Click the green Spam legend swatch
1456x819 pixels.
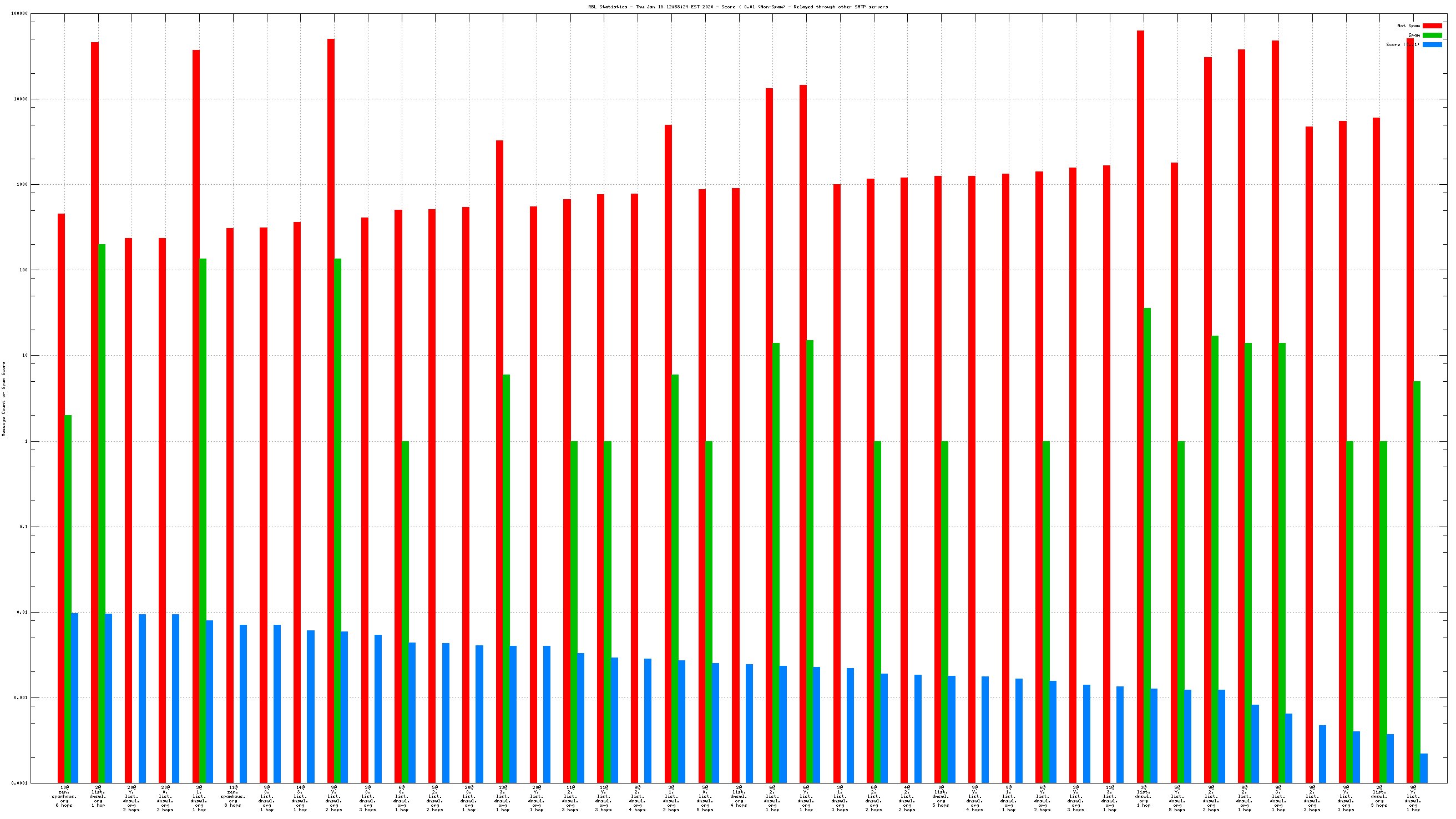[1432, 36]
